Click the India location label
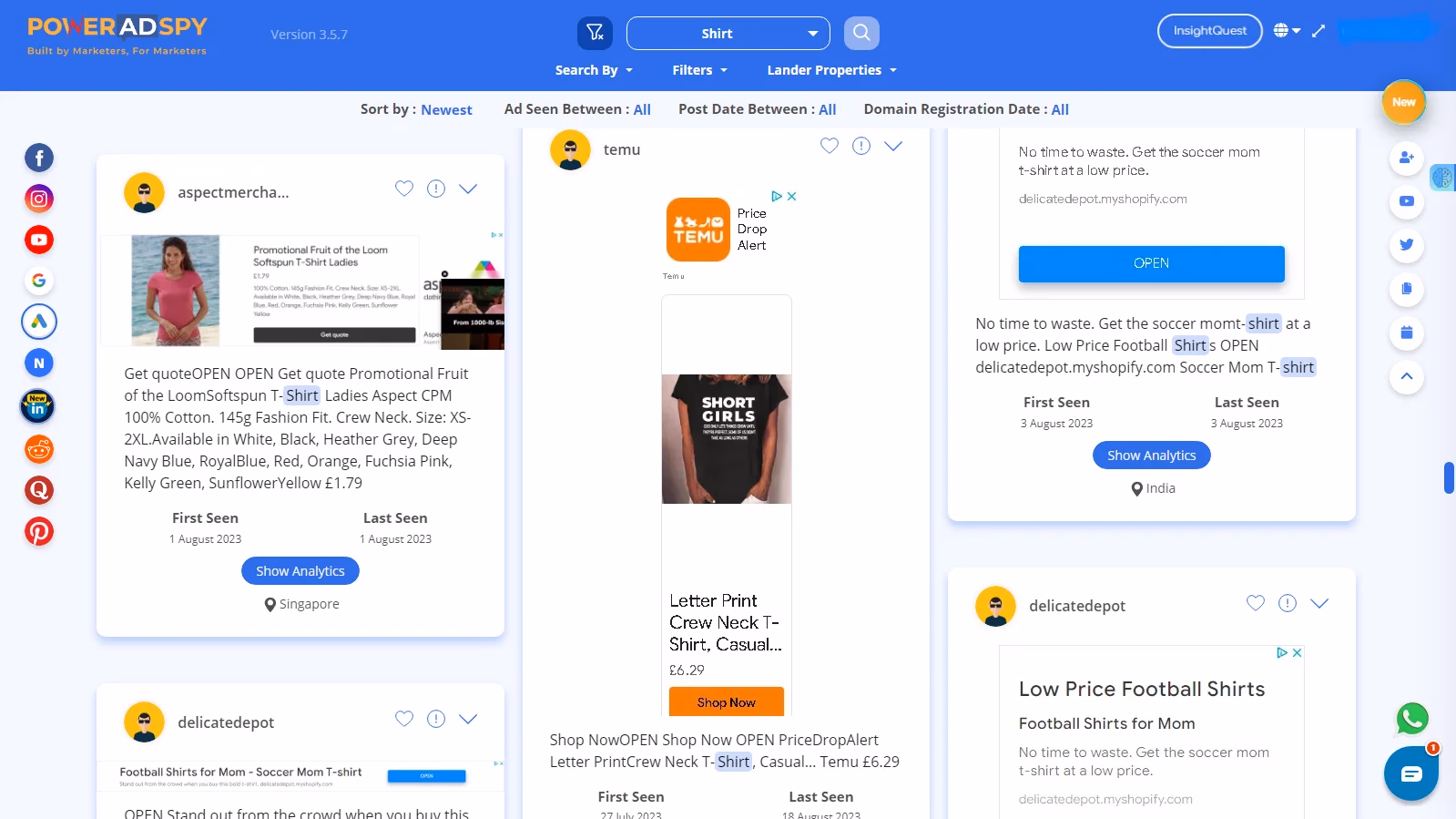This screenshot has height=819, width=1456. 1154,488
